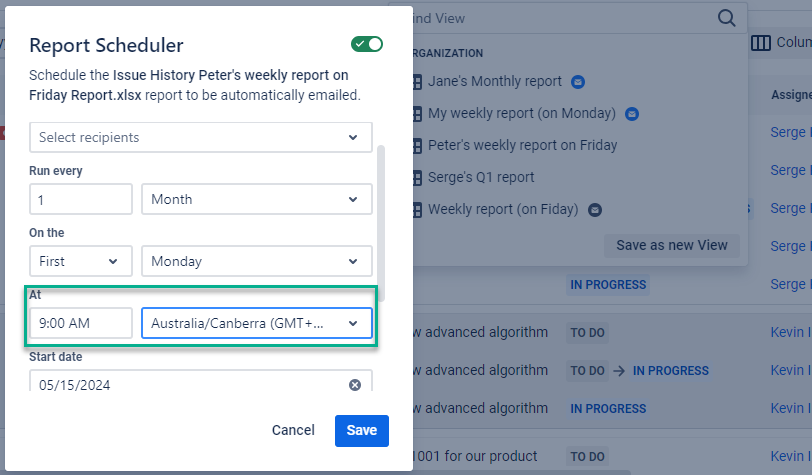Select Peter's weekly report on Friday view
Image resolution: width=812 pixels, height=475 pixels.
[x=522, y=145]
